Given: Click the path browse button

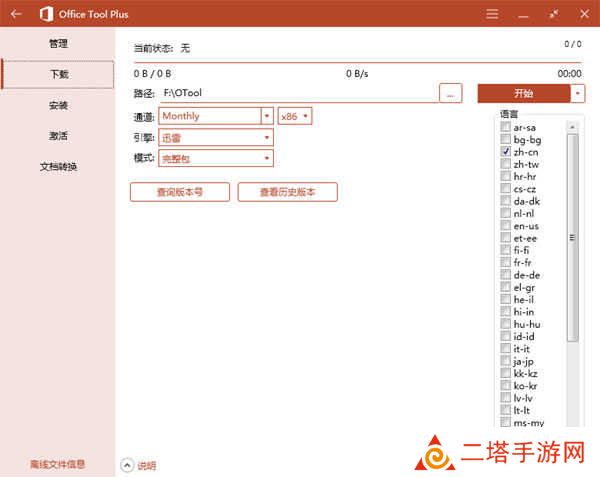Looking at the screenshot, I should click(x=450, y=93).
